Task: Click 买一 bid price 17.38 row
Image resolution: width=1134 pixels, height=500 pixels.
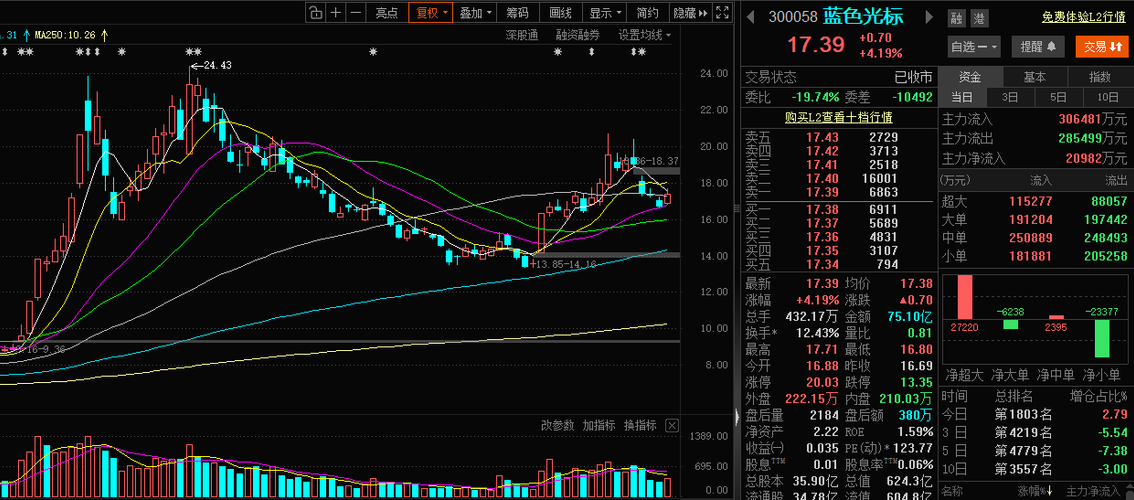Action: coord(838,209)
